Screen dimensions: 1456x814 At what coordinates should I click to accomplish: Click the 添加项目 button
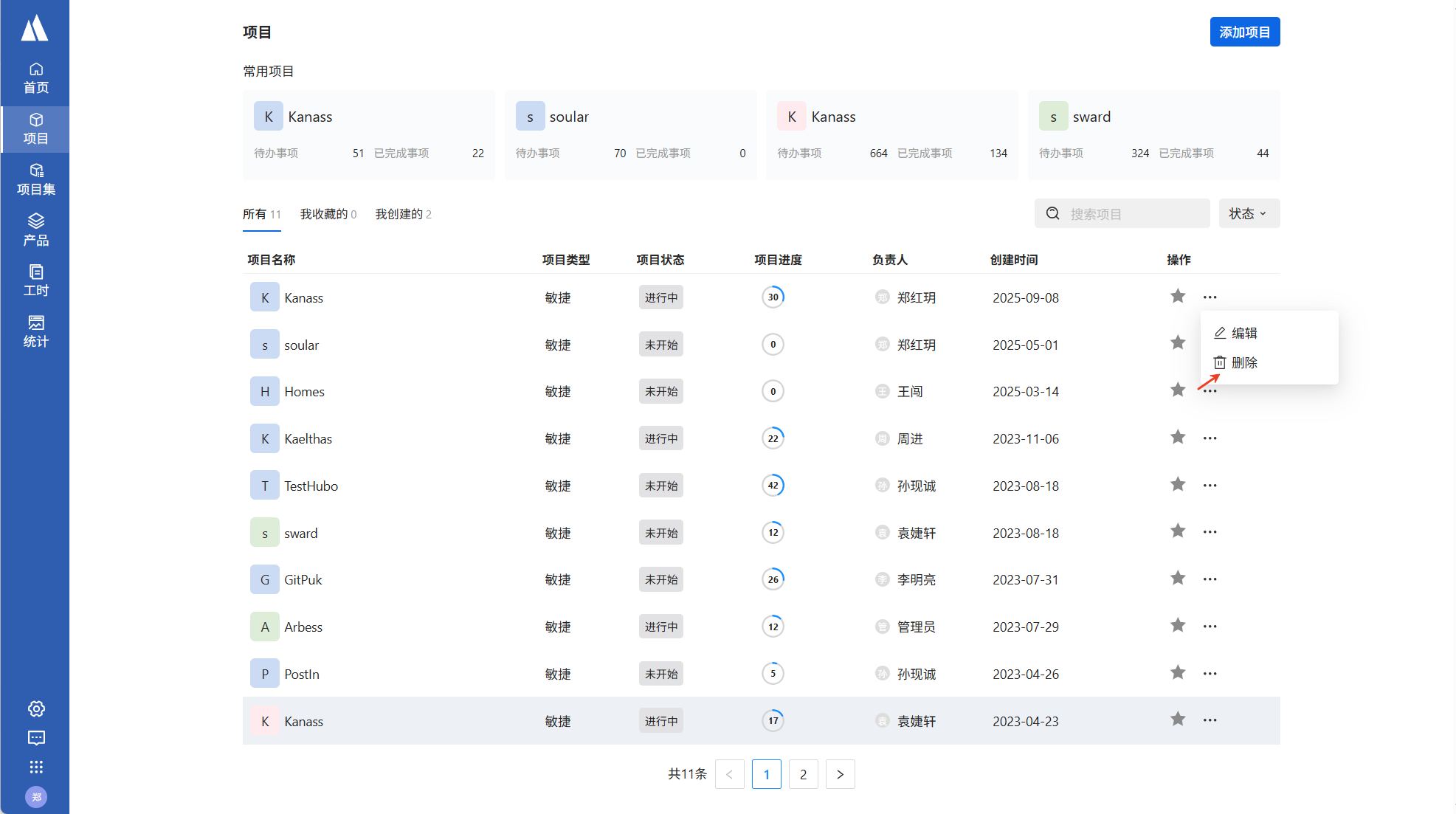point(1244,32)
